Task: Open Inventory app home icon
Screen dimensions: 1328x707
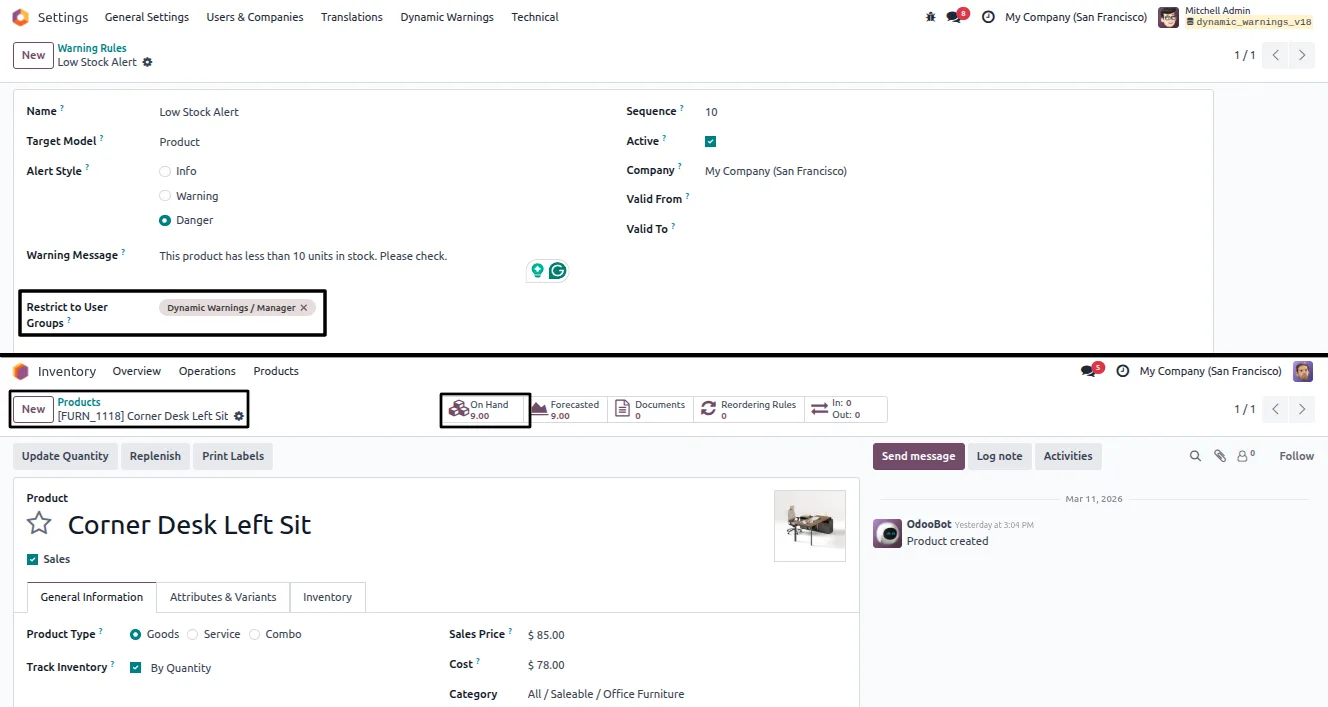Action: click(21, 371)
